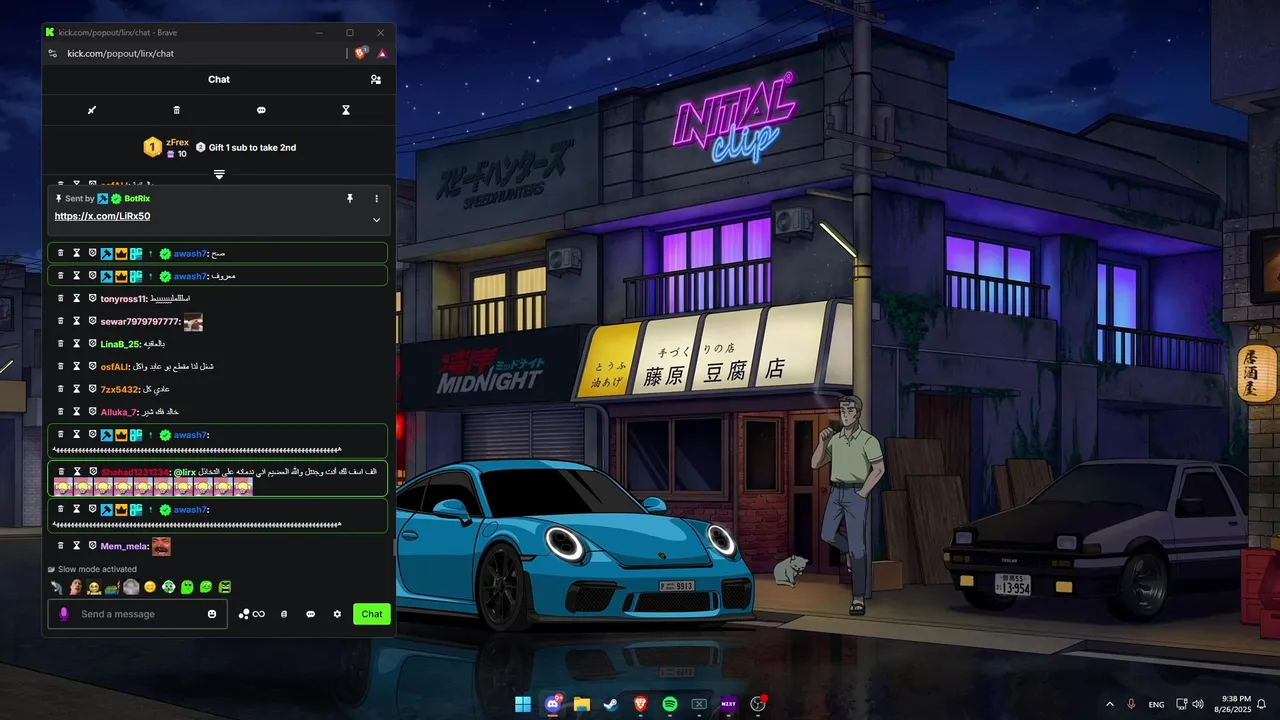Click 'Gift 1 sub to take 2nd'

tap(252, 147)
